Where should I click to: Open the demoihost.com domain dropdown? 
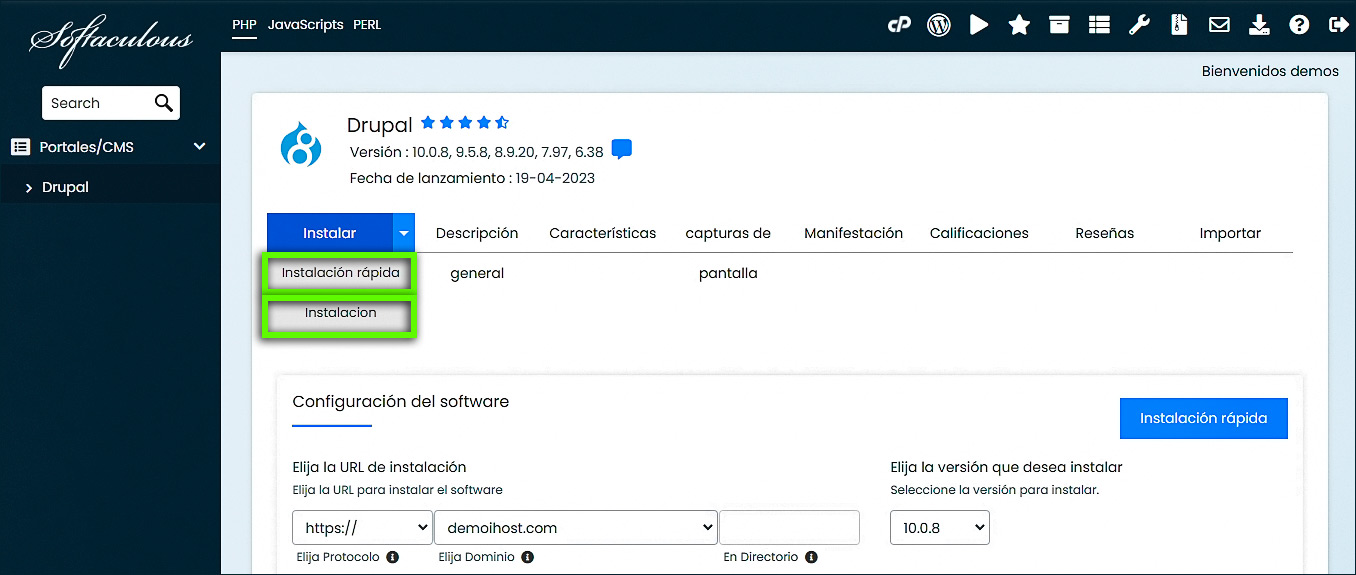pyautogui.click(x=576, y=527)
